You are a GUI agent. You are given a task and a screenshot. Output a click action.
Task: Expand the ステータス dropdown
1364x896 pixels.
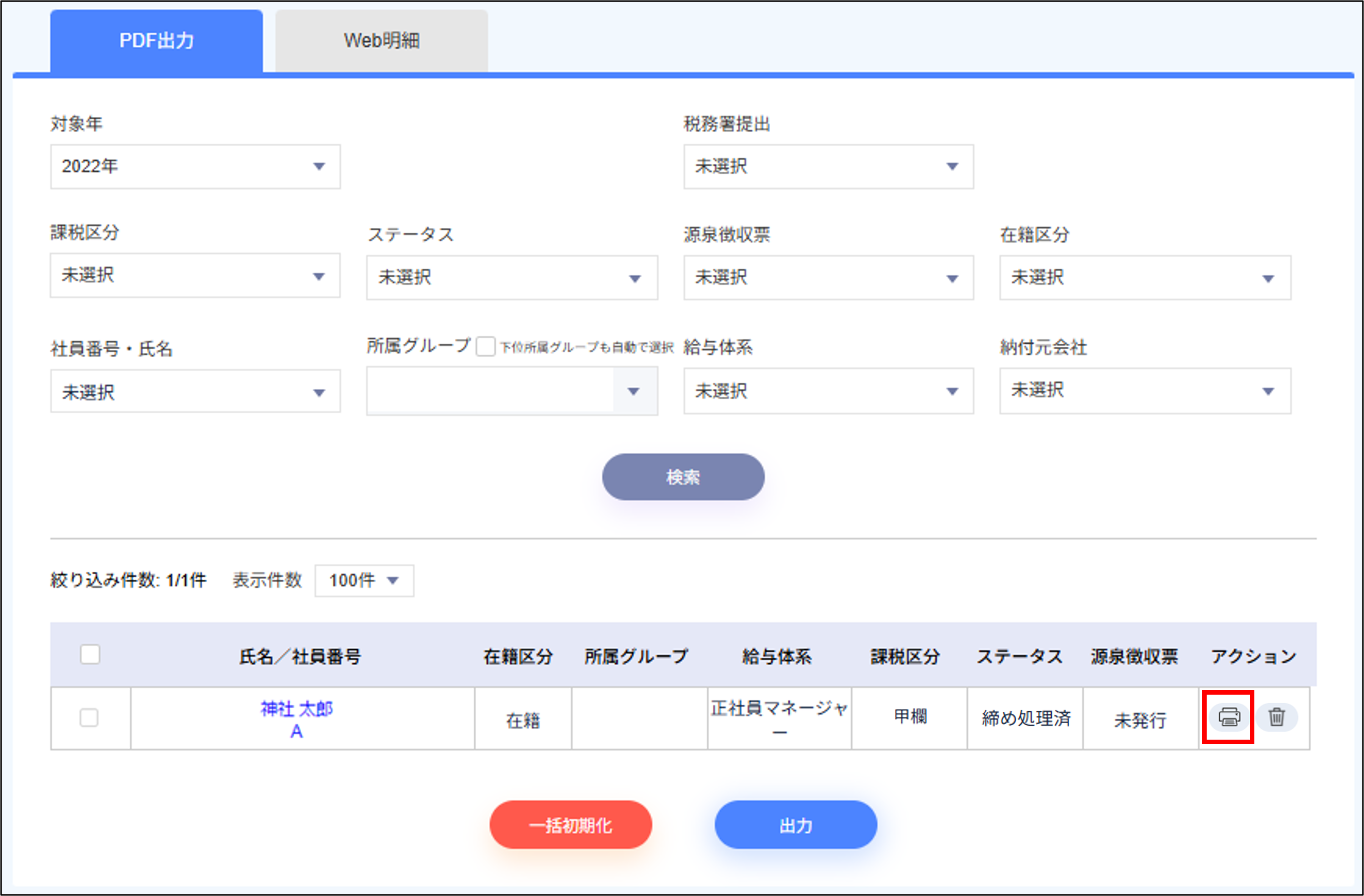(512, 278)
